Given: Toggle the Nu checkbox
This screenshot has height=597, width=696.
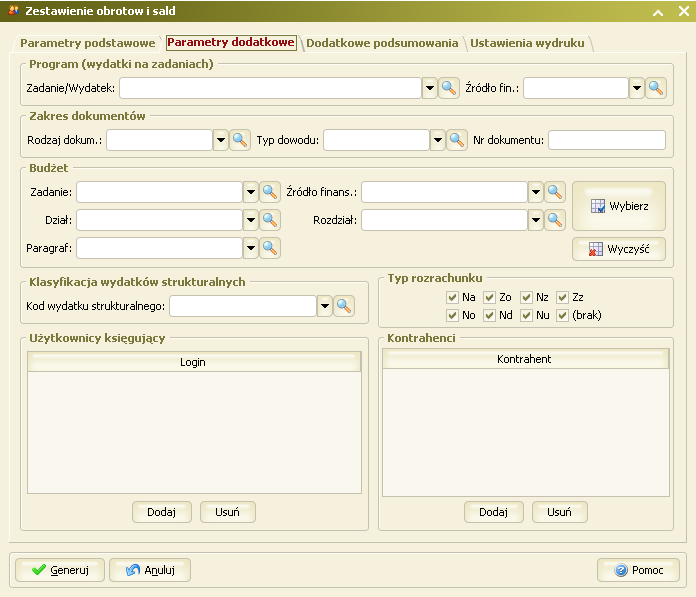Looking at the screenshot, I should click(526, 315).
